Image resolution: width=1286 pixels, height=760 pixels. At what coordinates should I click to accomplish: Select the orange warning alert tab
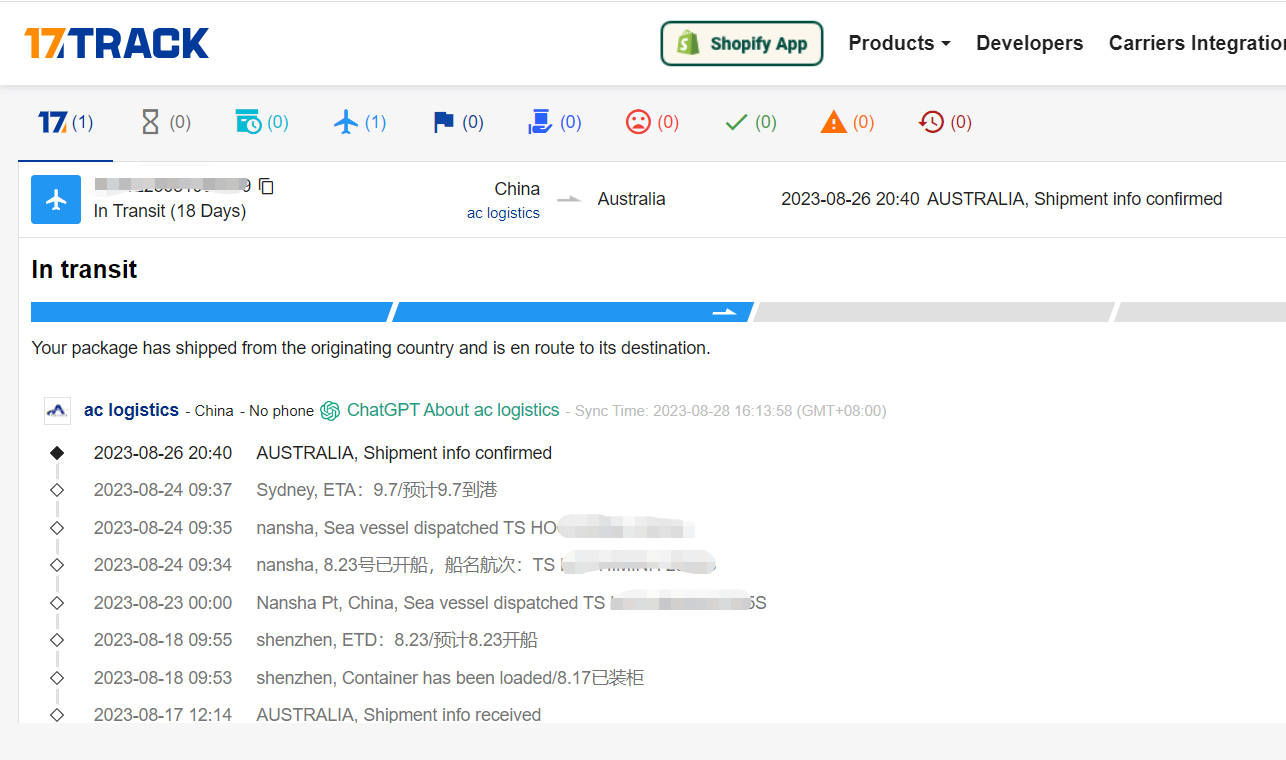pos(847,122)
